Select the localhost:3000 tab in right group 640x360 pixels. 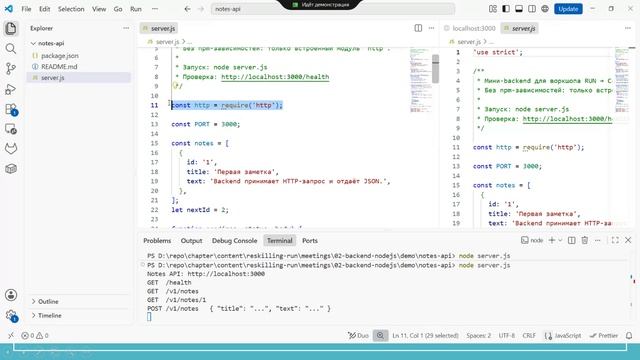click(x=470, y=28)
